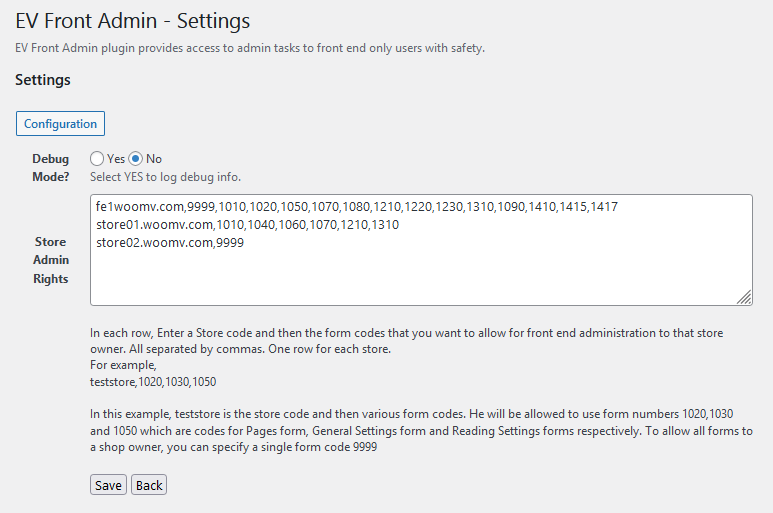
Task: Click the 'In this example, teststore' paragraph
Action: [x=420, y=430]
